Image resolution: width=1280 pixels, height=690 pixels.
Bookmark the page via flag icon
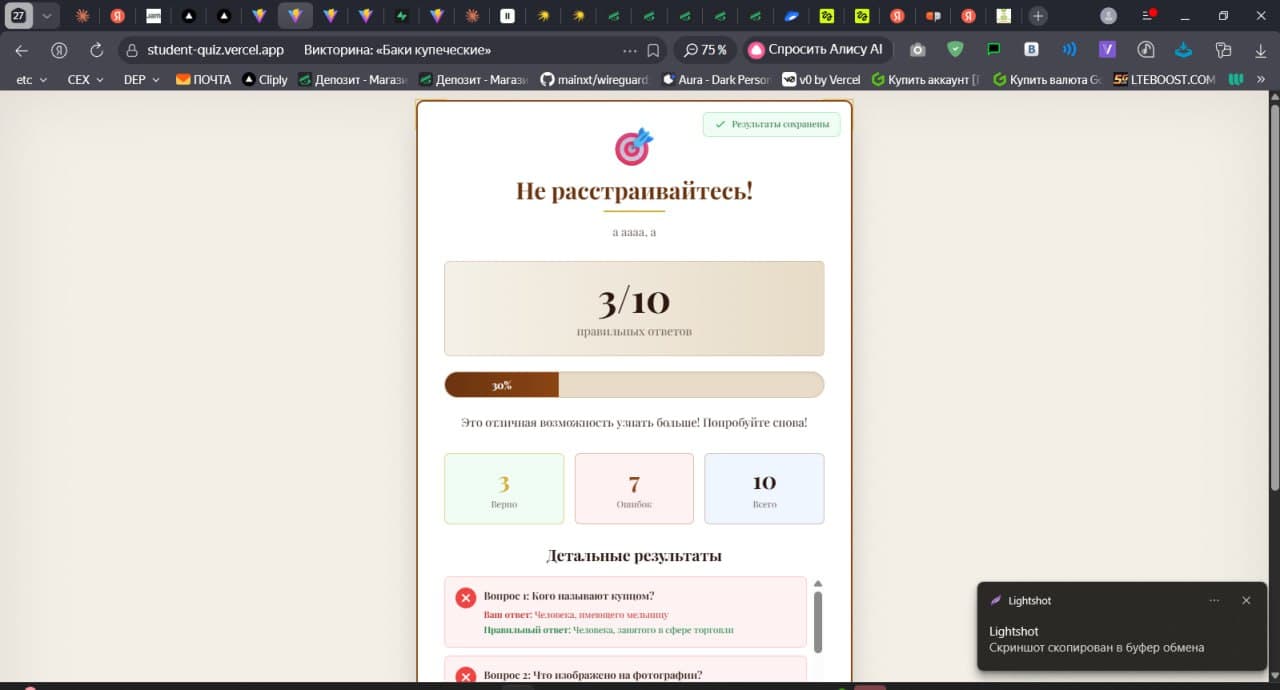coord(652,49)
